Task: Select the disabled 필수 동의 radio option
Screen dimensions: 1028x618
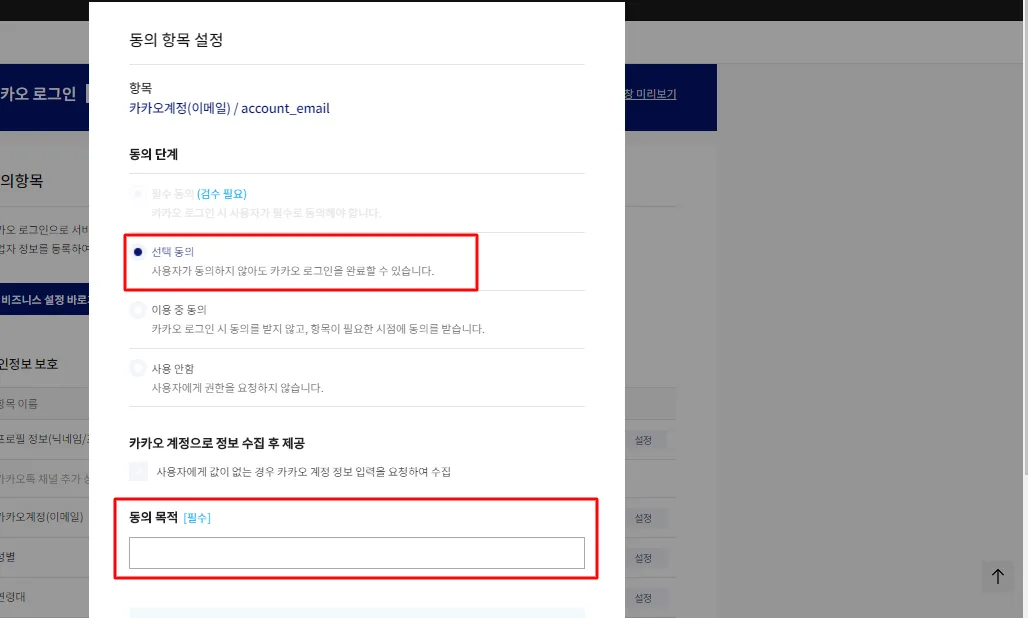Action: click(138, 194)
